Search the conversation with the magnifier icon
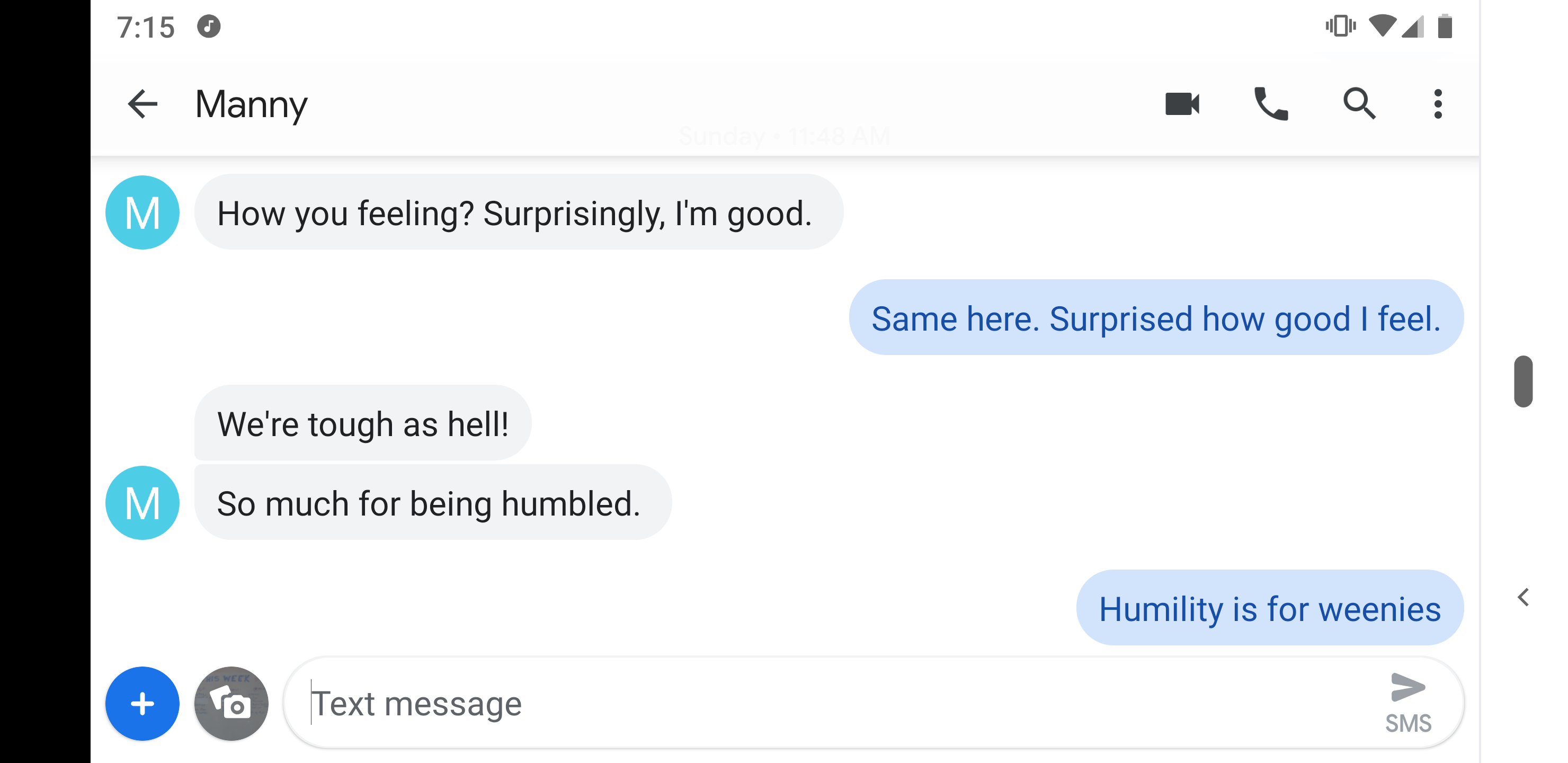The image size is (1568, 763). pyautogui.click(x=1359, y=104)
